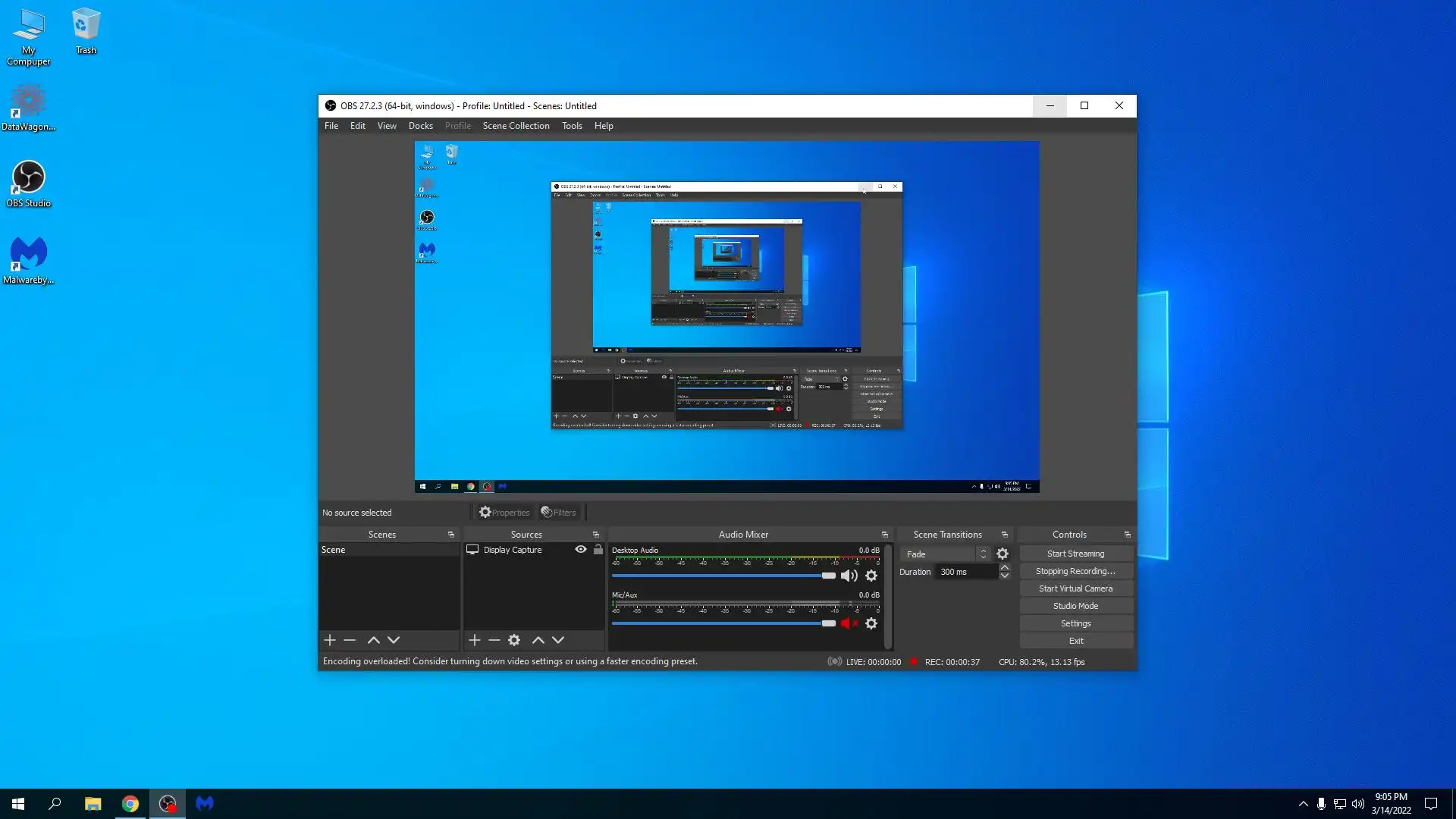This screenshot has width=1456, height=819.
Task: Open the Tools menu
Action: 572,126
